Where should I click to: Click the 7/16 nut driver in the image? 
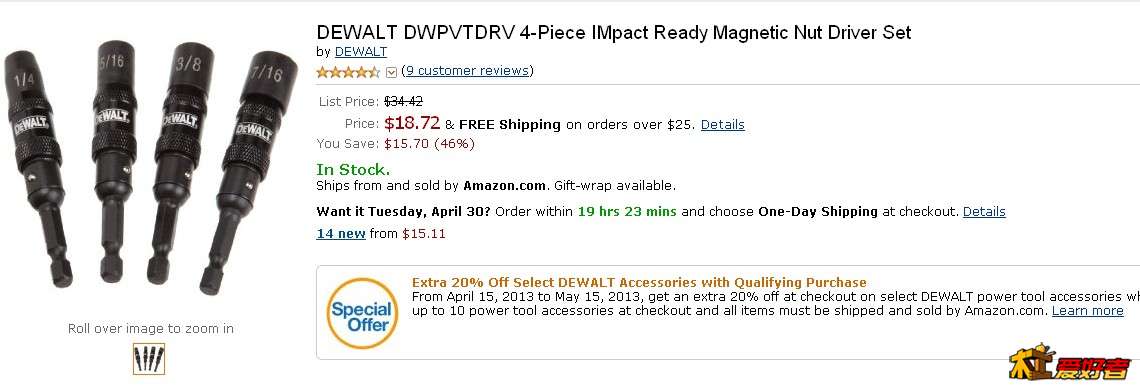247,172
